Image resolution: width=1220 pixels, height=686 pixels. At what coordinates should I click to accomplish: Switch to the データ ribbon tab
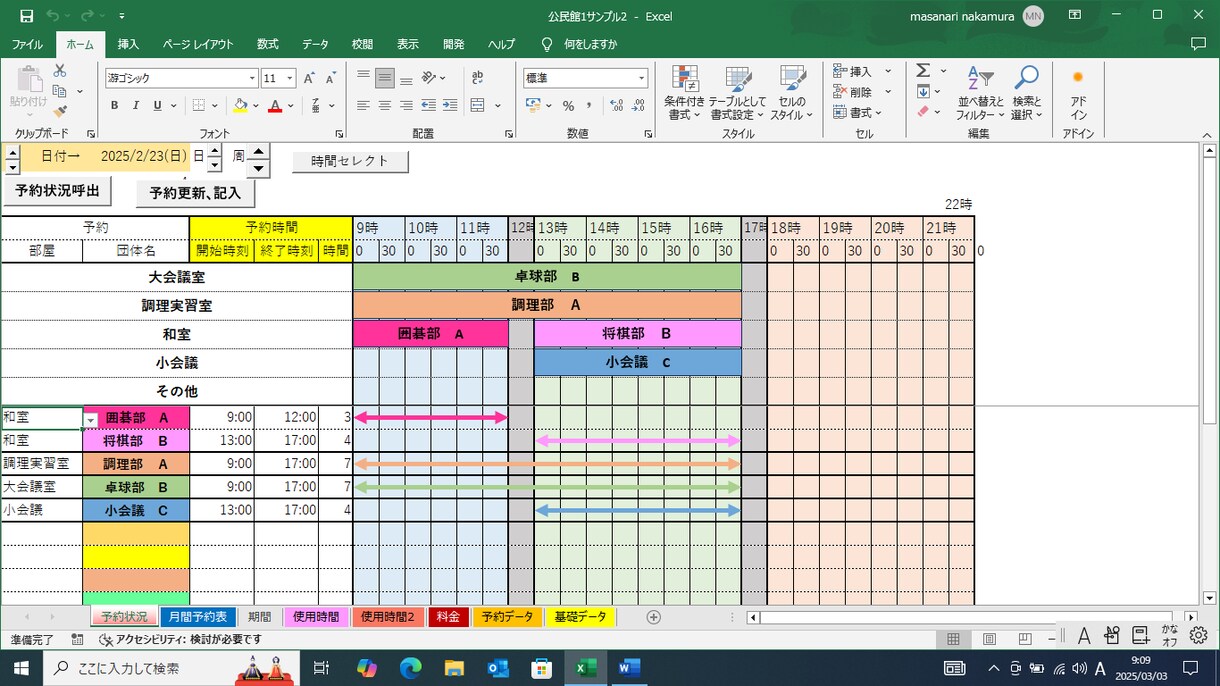(316, 44)
